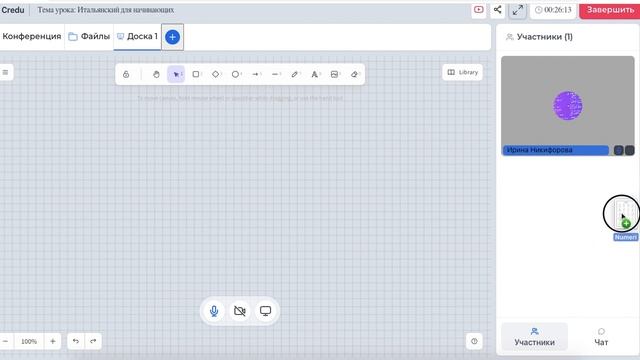Open the Участники bottom tab
Image resolution: width=640 pixels, height=360 pixels.
(534, 337)
